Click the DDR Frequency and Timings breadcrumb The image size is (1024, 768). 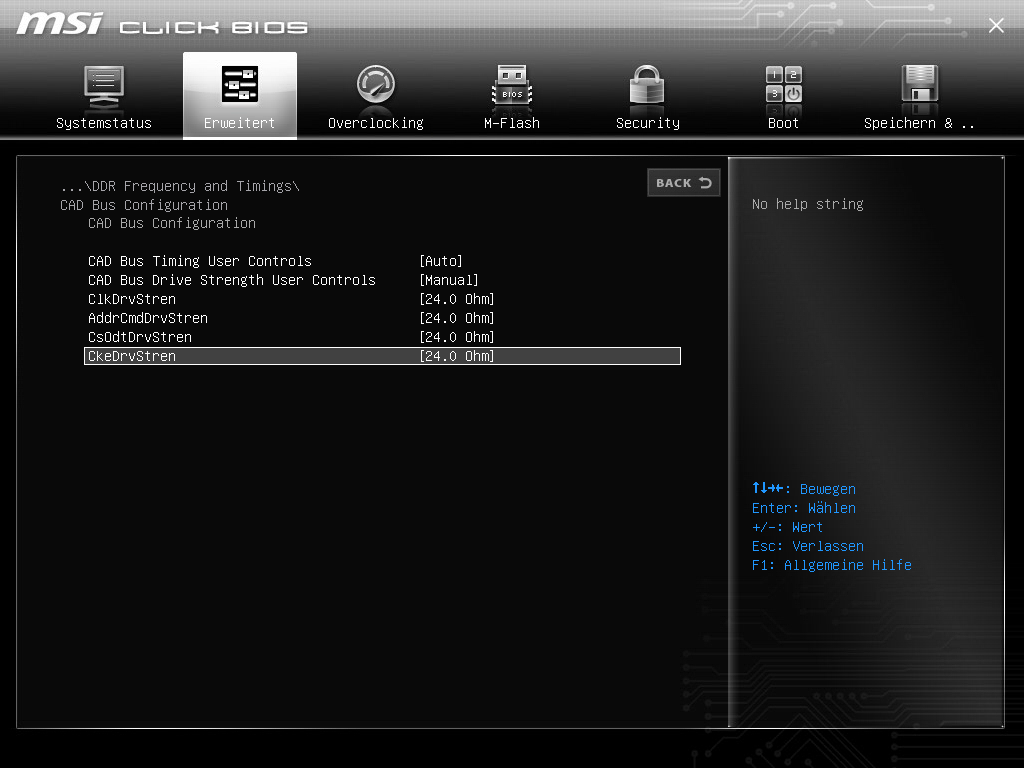[180, 186]
